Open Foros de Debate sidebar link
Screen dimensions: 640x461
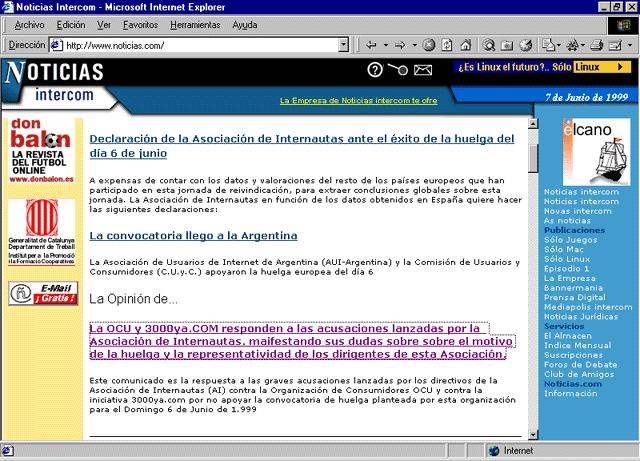[580, 364]
